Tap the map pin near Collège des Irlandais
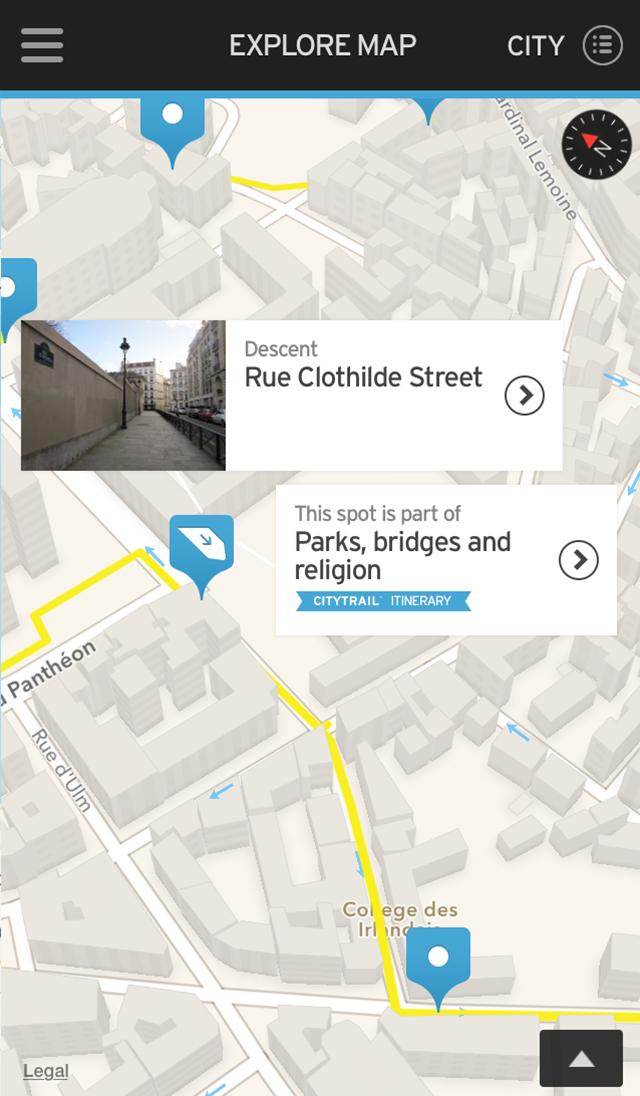The width and height of the screenshot is (640, 1096). [438, 960]
